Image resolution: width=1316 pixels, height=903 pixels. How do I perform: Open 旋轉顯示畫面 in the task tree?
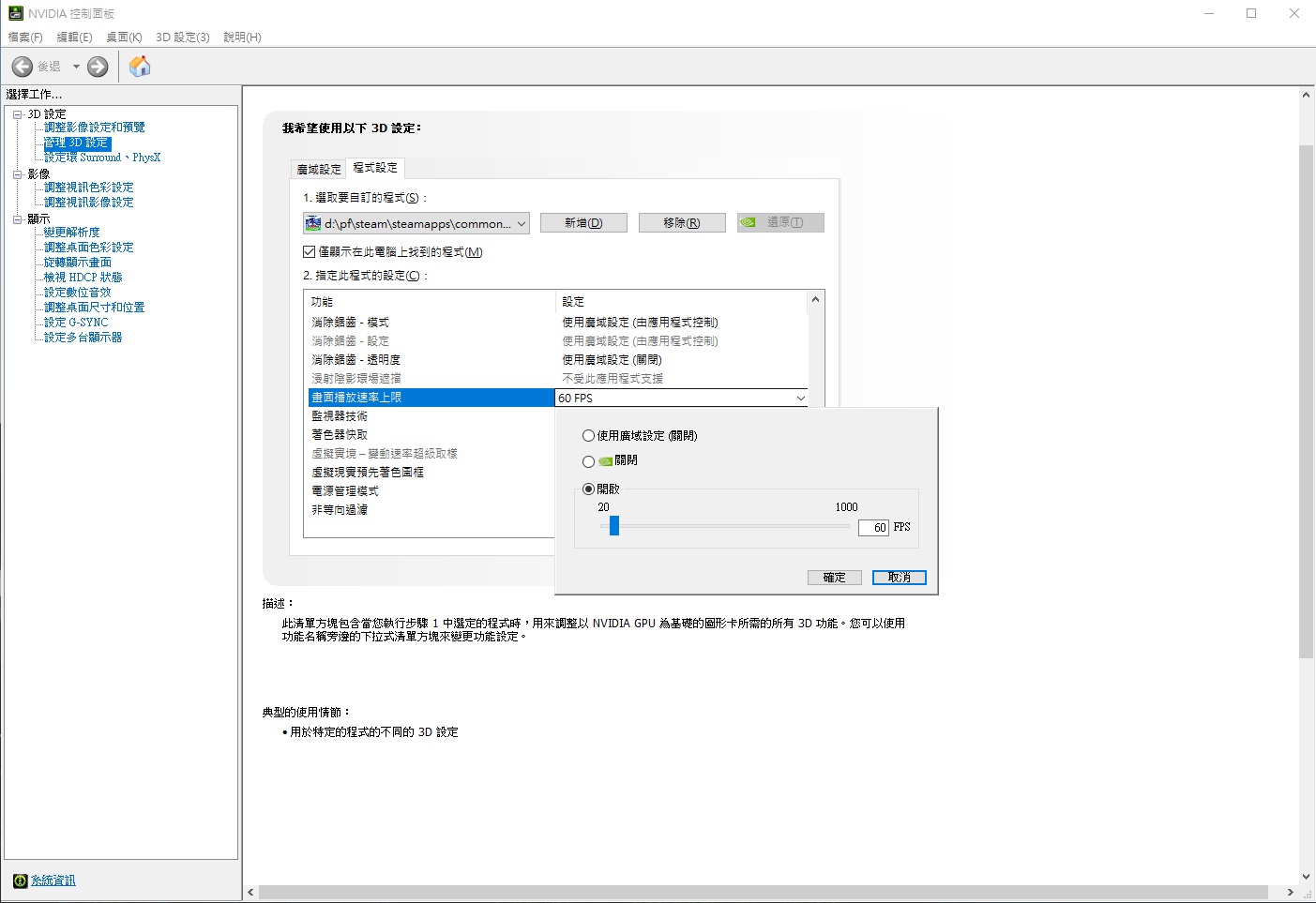(78, 263)
